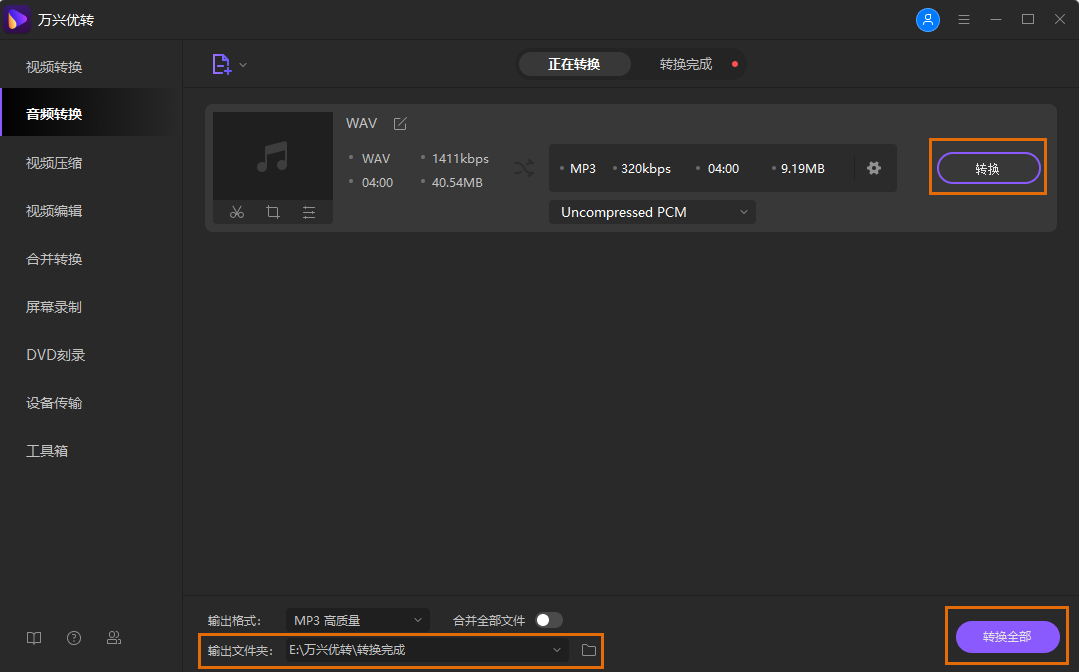Select DVD刻录 in the left sidebar
Viewport: 1079px width, 672px height.
point(58,354)
